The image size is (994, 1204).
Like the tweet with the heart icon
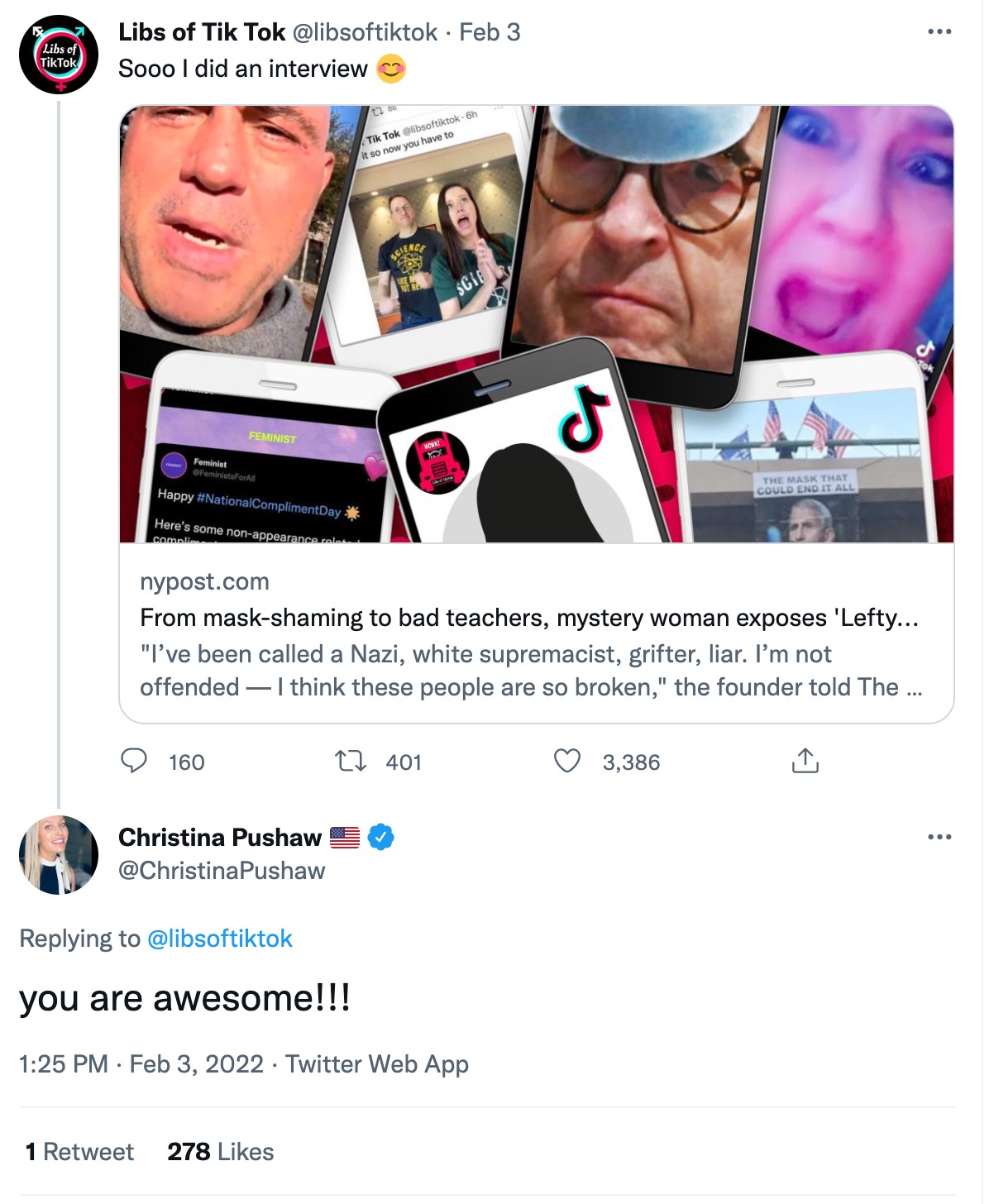point(567,761)
